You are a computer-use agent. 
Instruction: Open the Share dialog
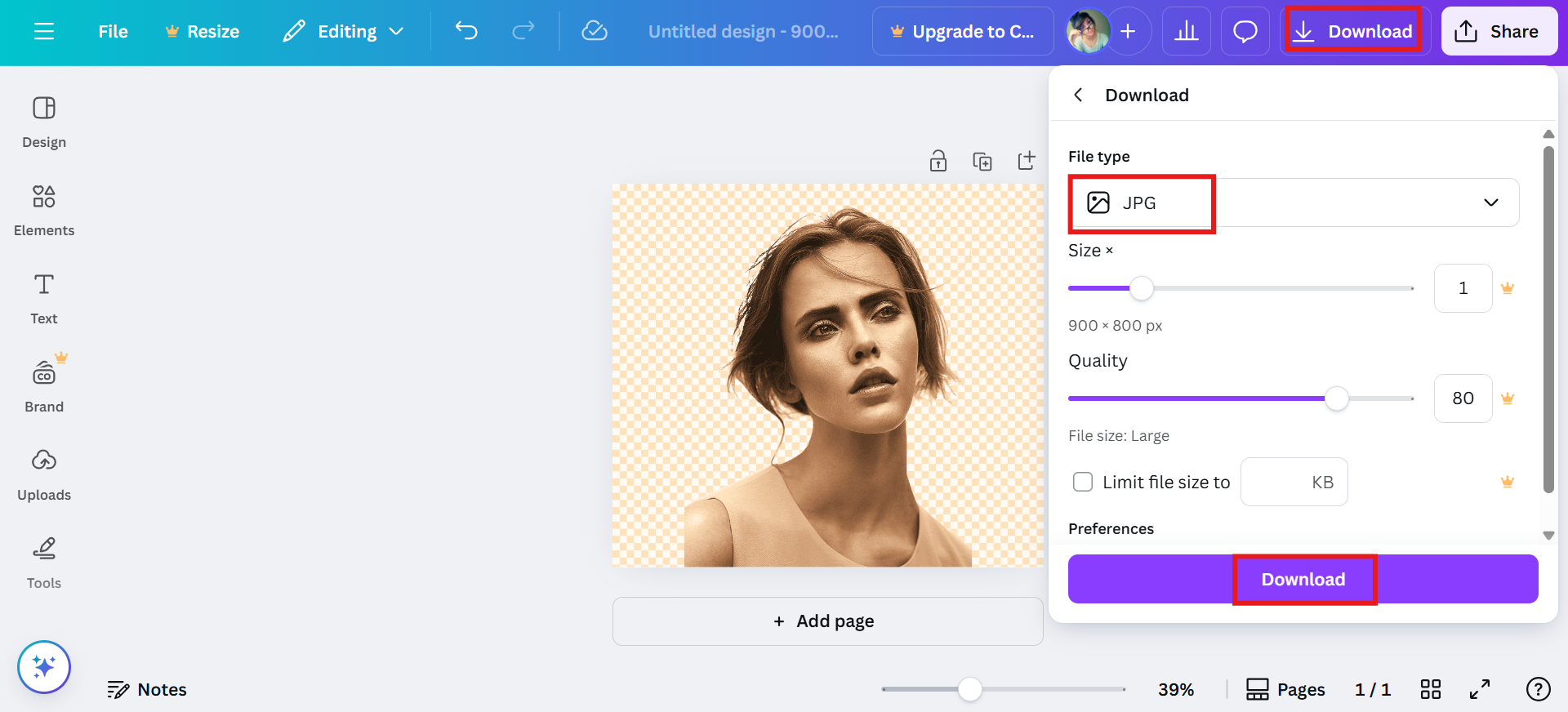click(1499, 31)
